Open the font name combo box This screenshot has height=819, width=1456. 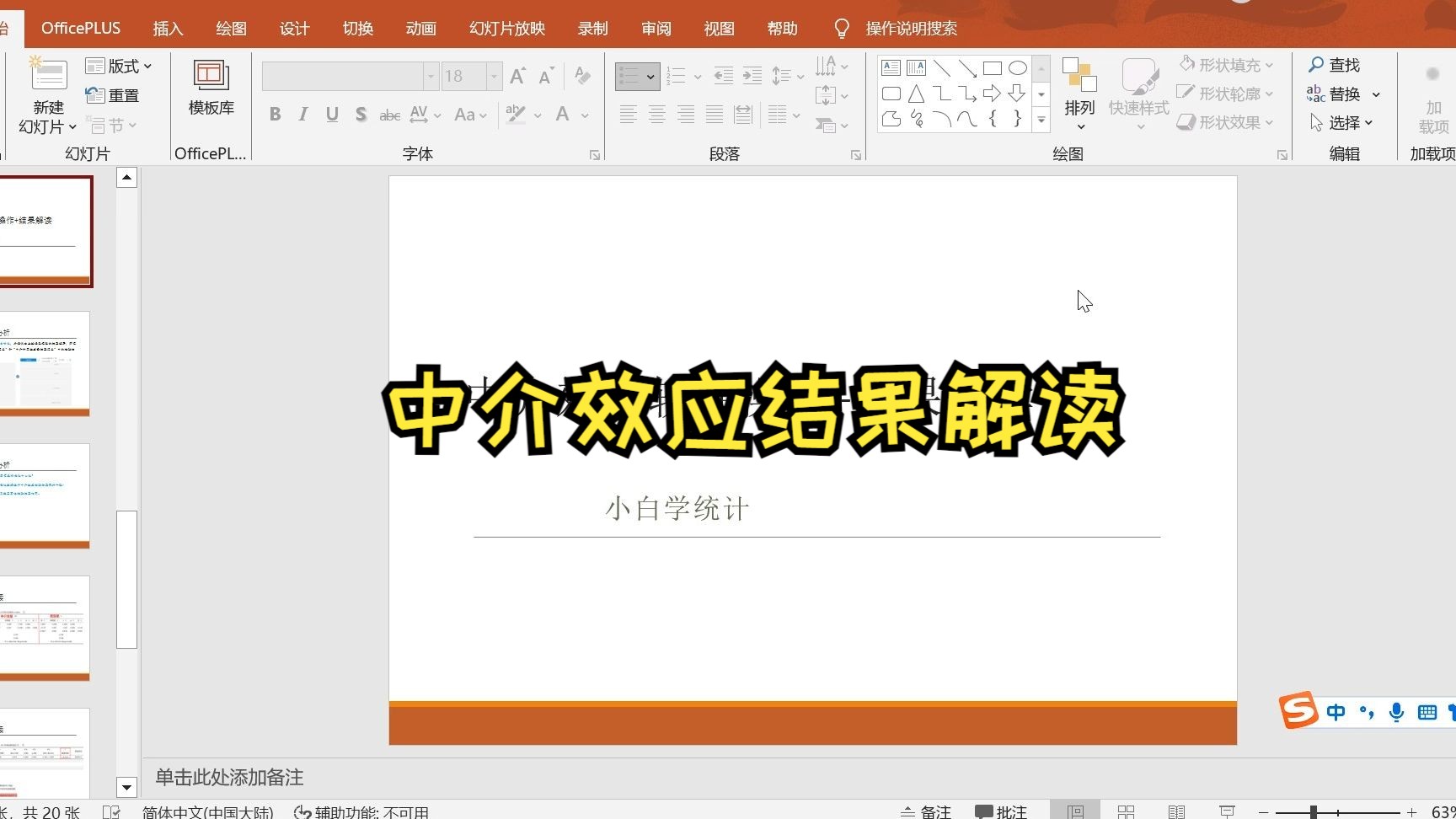[350, 77]
